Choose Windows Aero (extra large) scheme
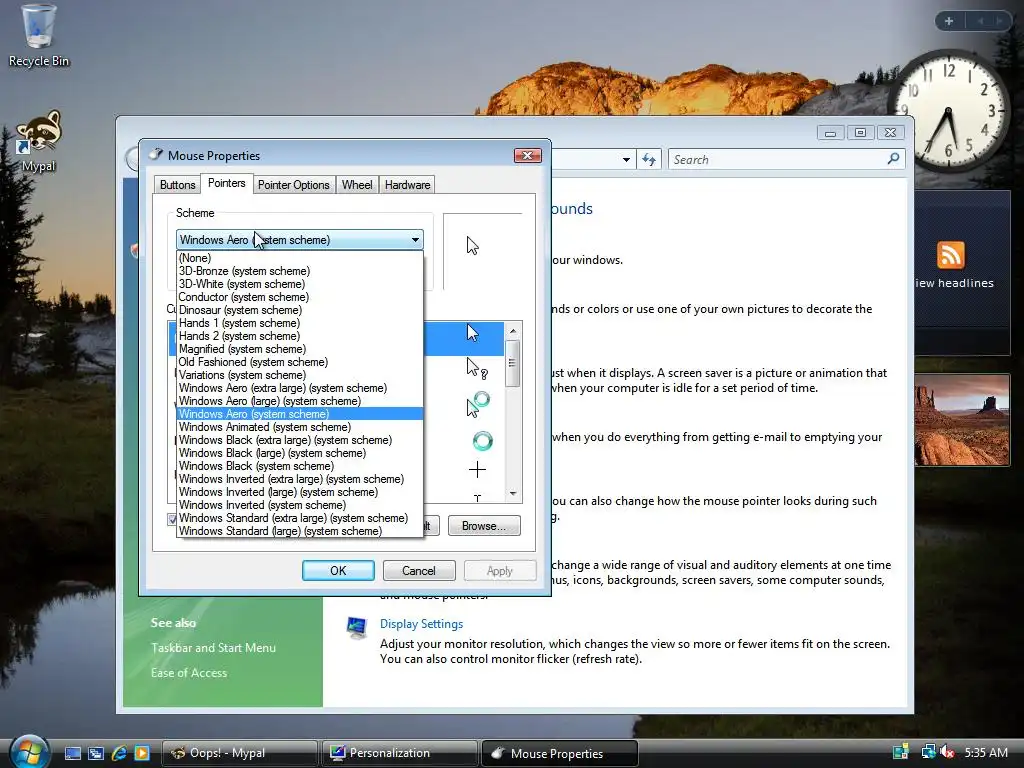 point(300,388)
